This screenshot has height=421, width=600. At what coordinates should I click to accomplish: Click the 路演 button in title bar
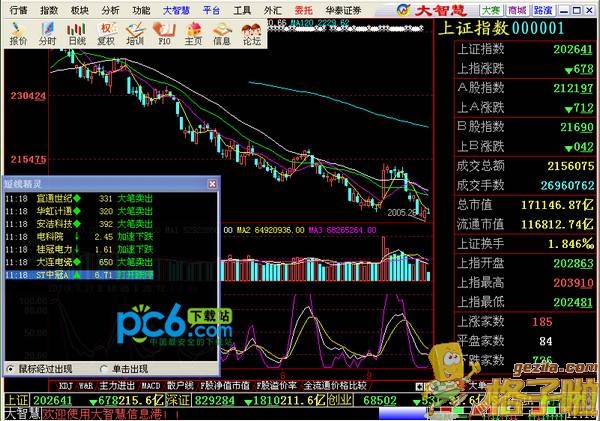(x=543, y=10)
